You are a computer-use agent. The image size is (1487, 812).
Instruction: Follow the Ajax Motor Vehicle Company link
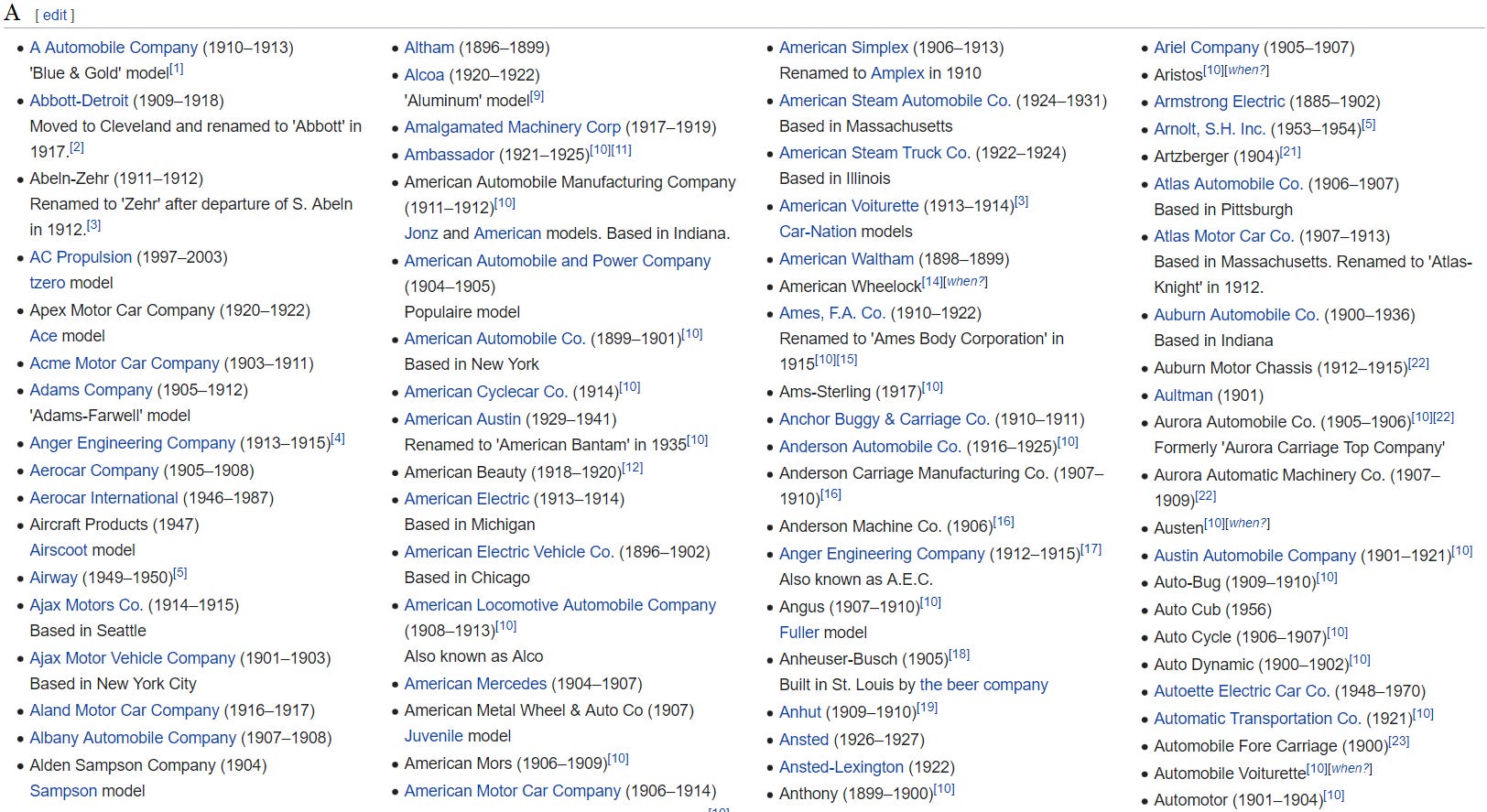pos(132,658)
